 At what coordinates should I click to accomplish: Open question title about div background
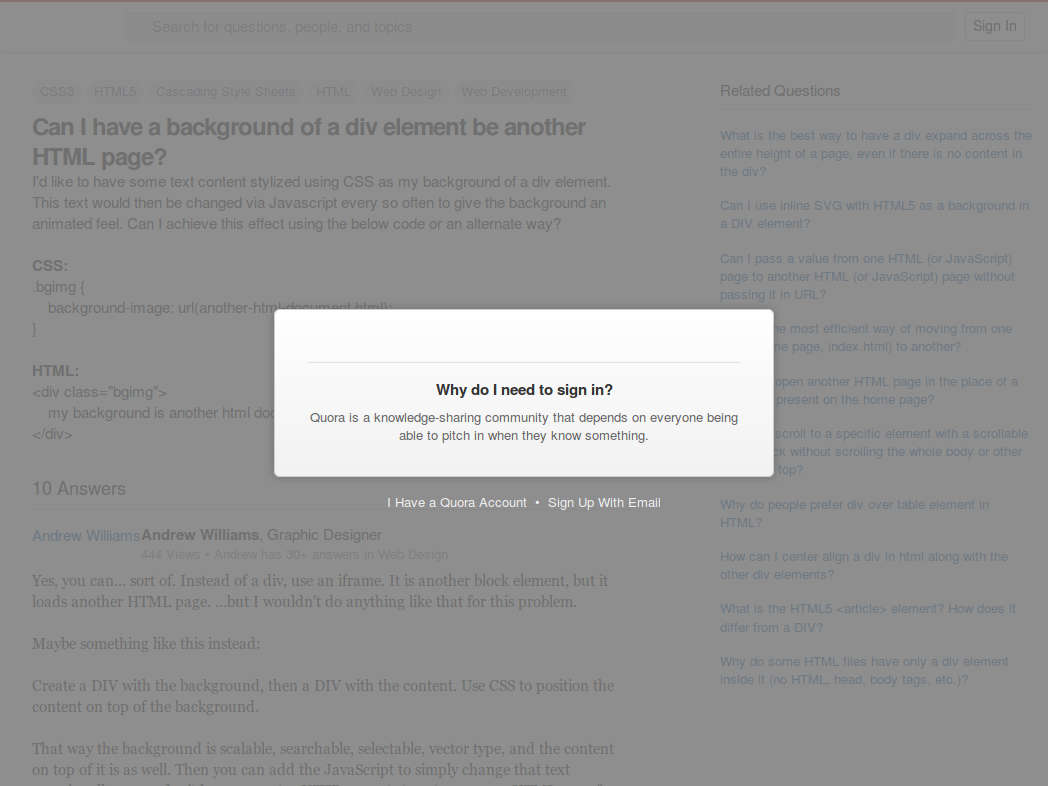pos(309,142)
